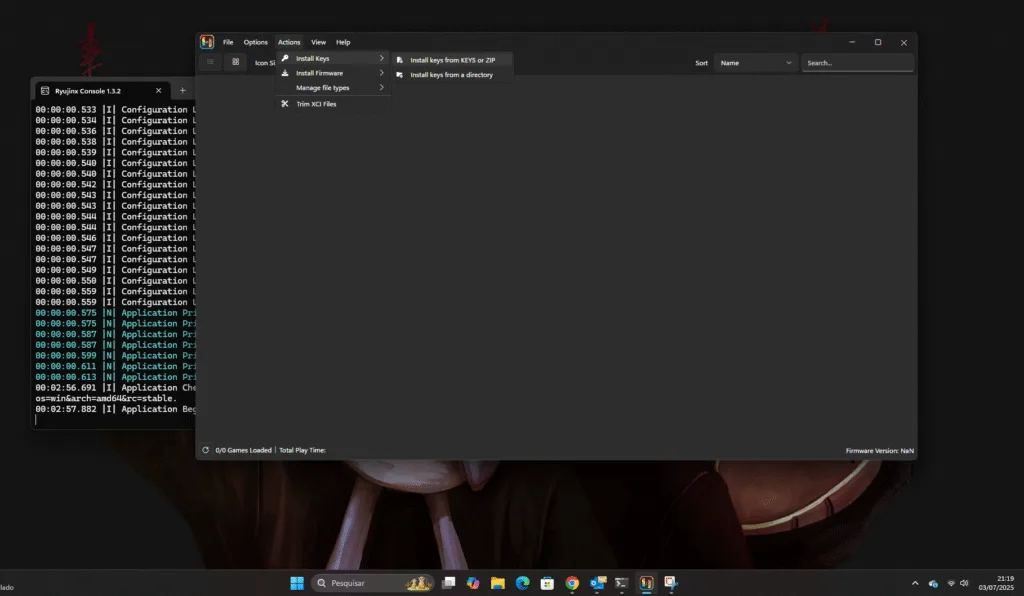Select the Manage file types menu entry
Image resolution: width=1024 pixels, height=596 pixels.
coord(333,87)
